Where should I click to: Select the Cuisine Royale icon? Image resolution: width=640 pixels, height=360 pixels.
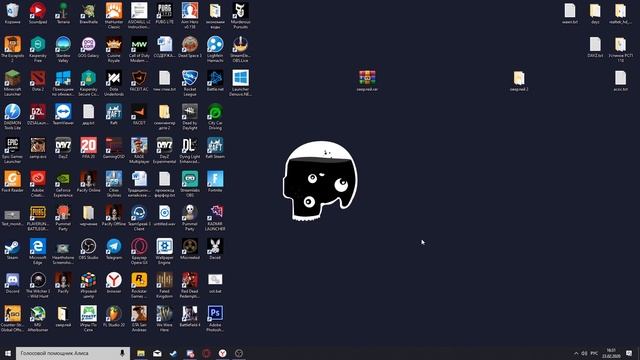pyautogui.click(x=113, y=49)
